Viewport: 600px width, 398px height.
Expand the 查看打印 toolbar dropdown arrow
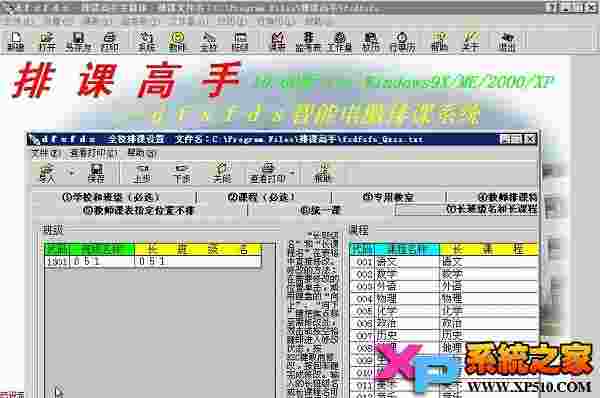(x=292, y=173)
